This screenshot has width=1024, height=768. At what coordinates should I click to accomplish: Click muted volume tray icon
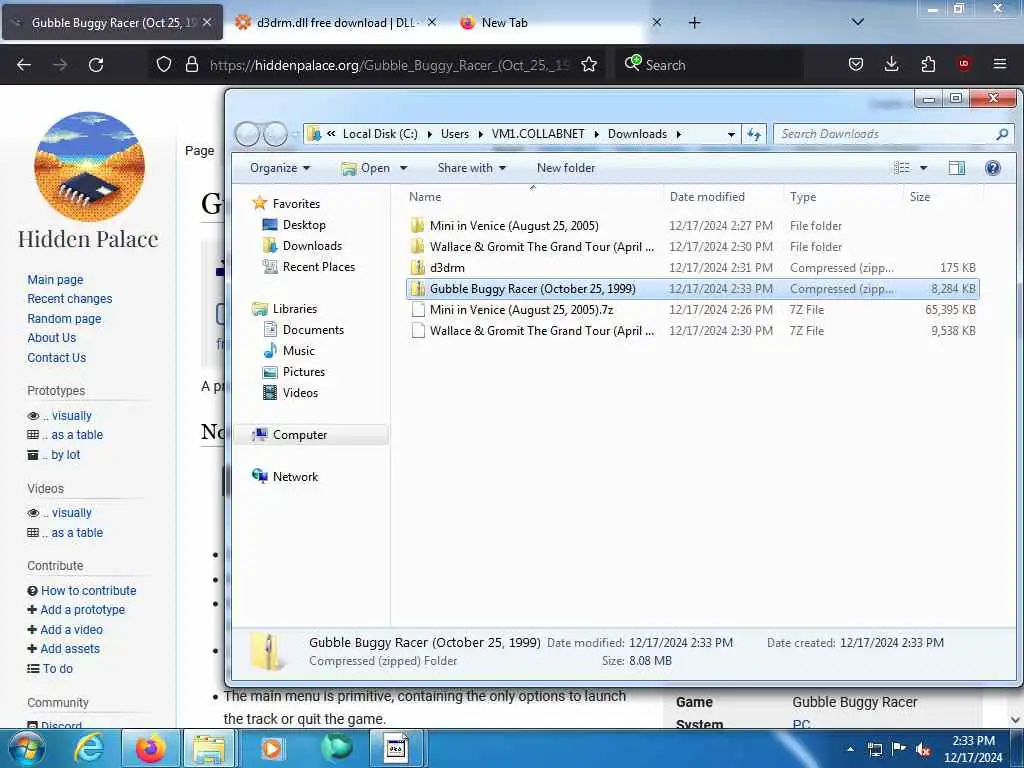coord(923,750)
